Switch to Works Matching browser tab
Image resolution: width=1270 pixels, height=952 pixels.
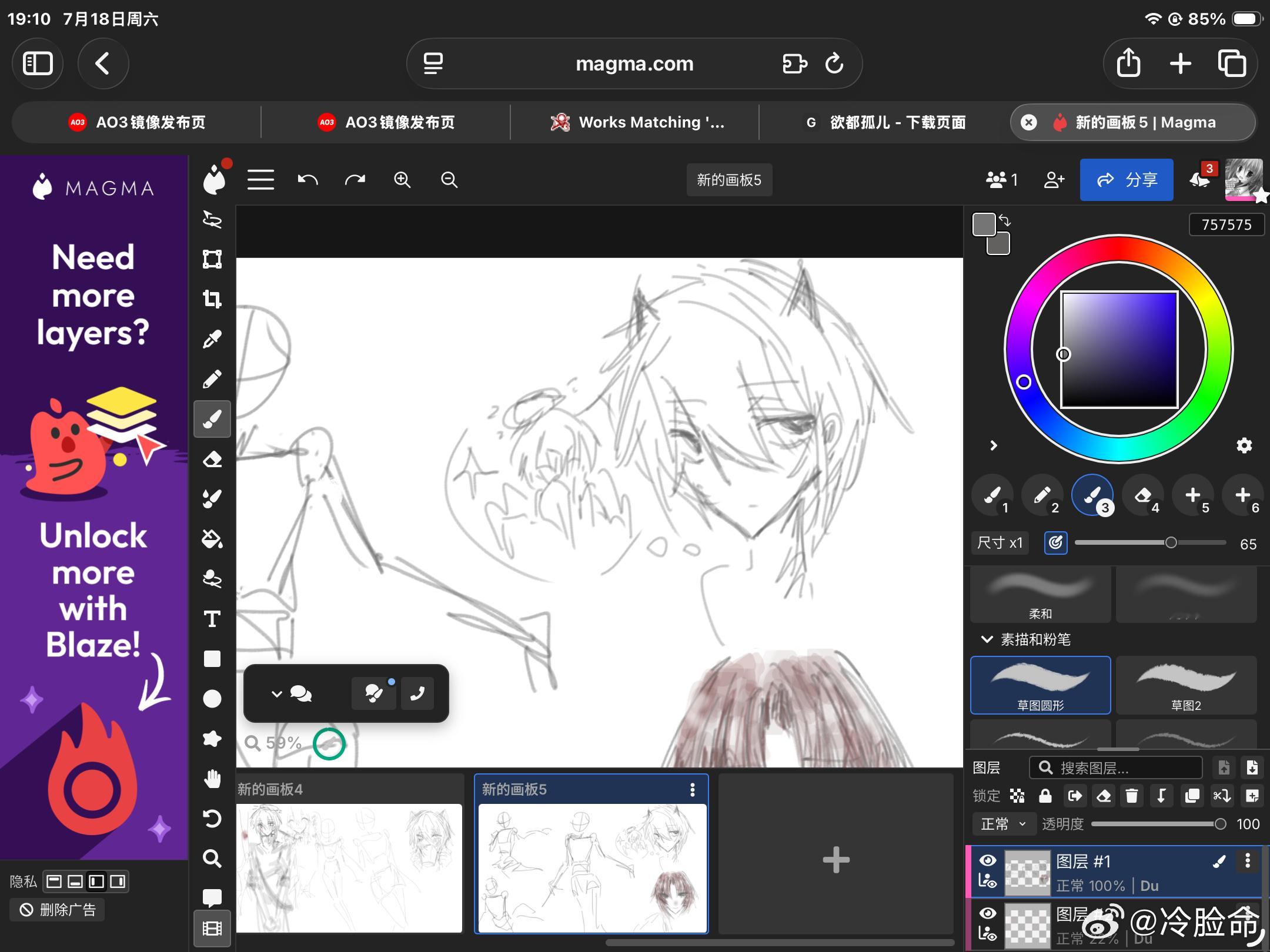pos(635,122)
